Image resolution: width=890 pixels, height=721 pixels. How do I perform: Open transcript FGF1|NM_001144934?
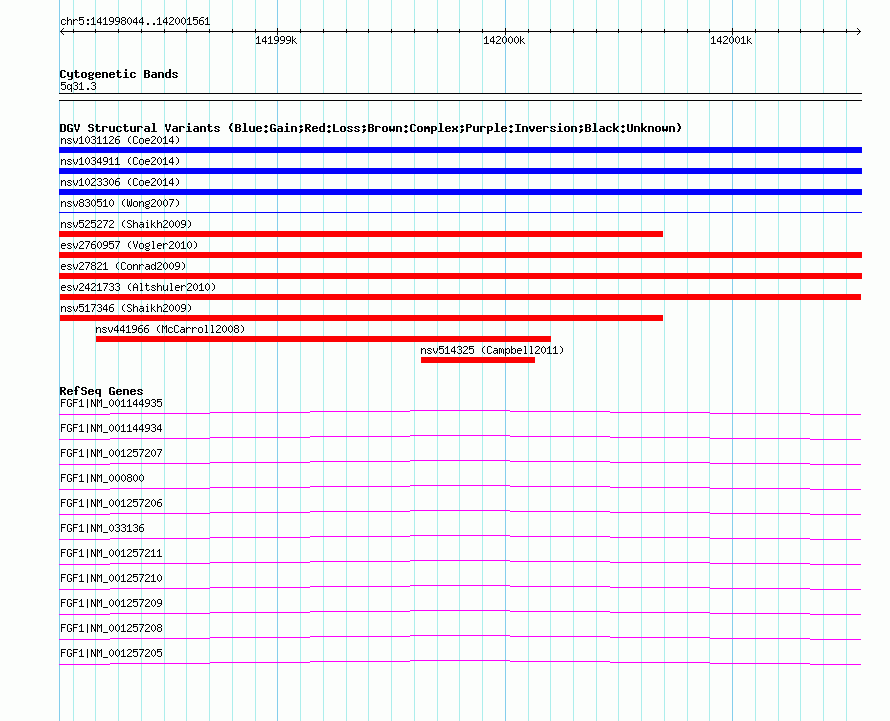click(111, 428)
